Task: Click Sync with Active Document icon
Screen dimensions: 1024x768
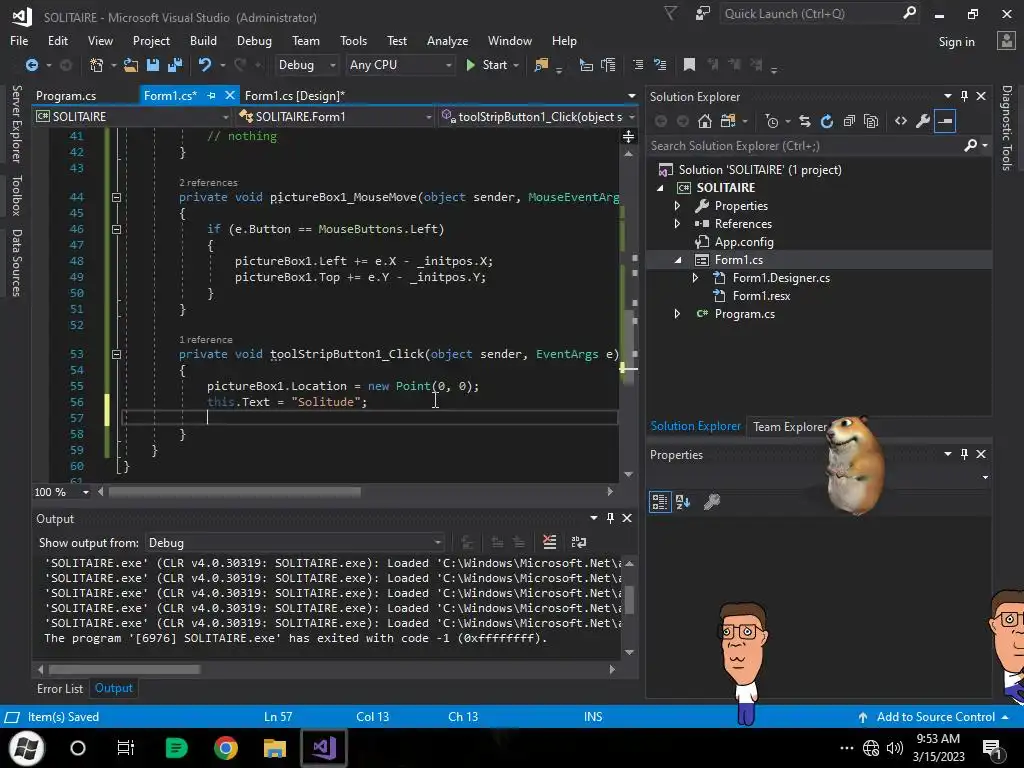Action: pos(805,121)
